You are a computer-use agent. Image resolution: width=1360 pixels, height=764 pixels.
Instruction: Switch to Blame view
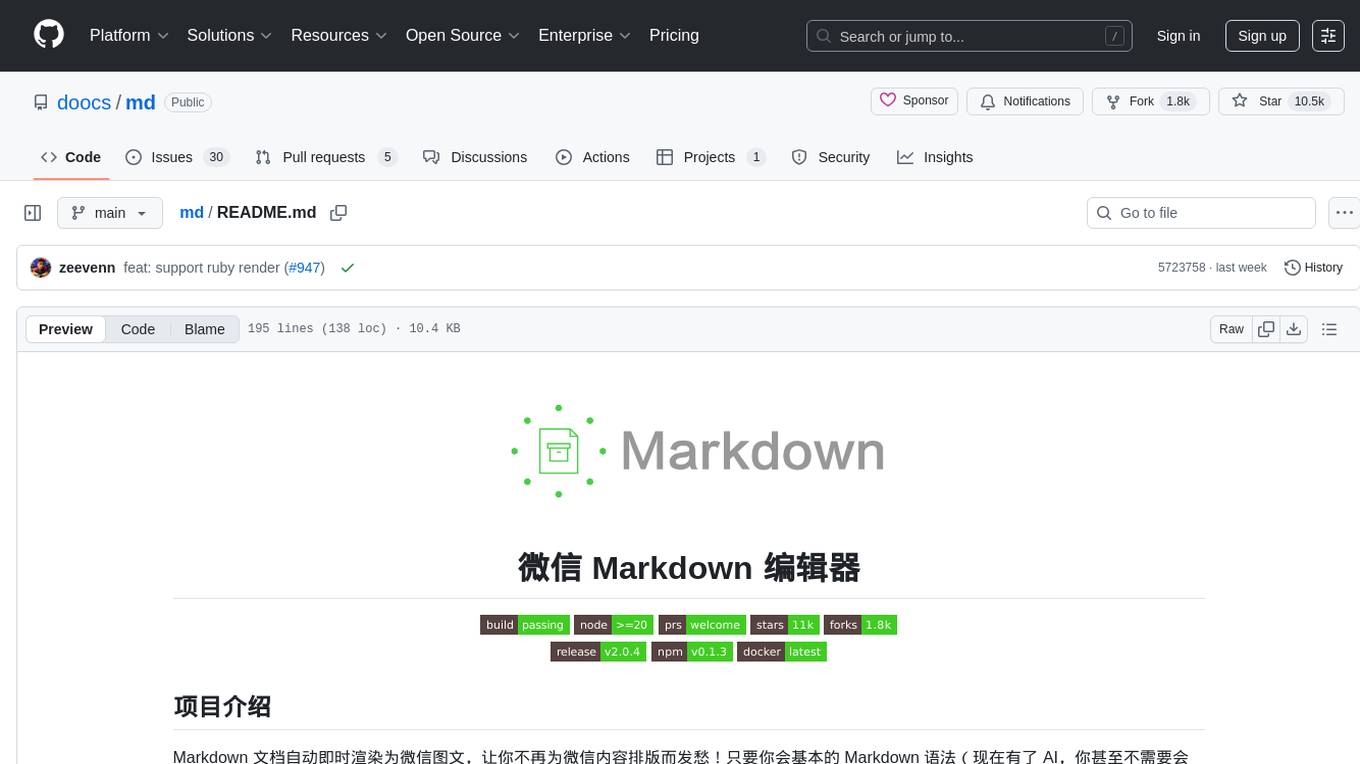[205, 329]
